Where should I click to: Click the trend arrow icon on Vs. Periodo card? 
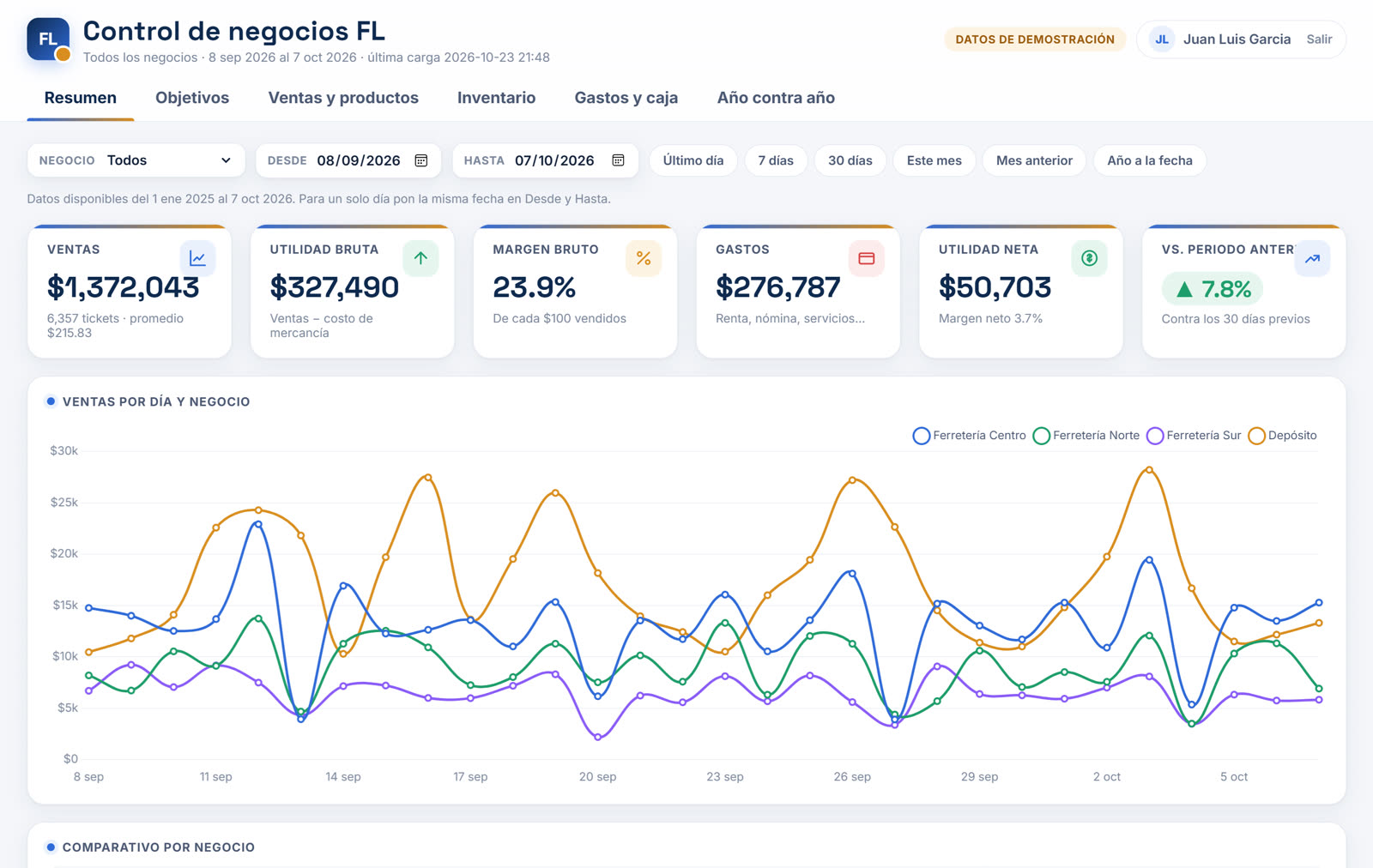(1313, 258)
